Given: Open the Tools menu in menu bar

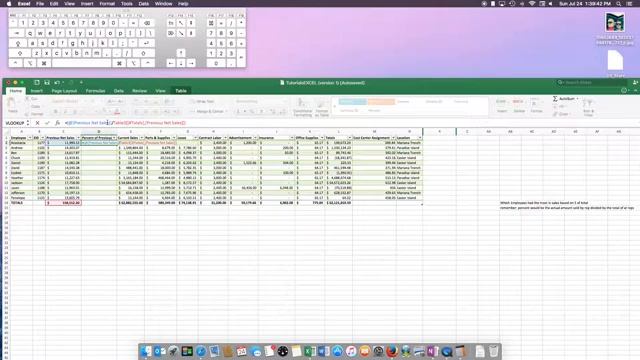Looking at the screenshot, I should point(127,4).
